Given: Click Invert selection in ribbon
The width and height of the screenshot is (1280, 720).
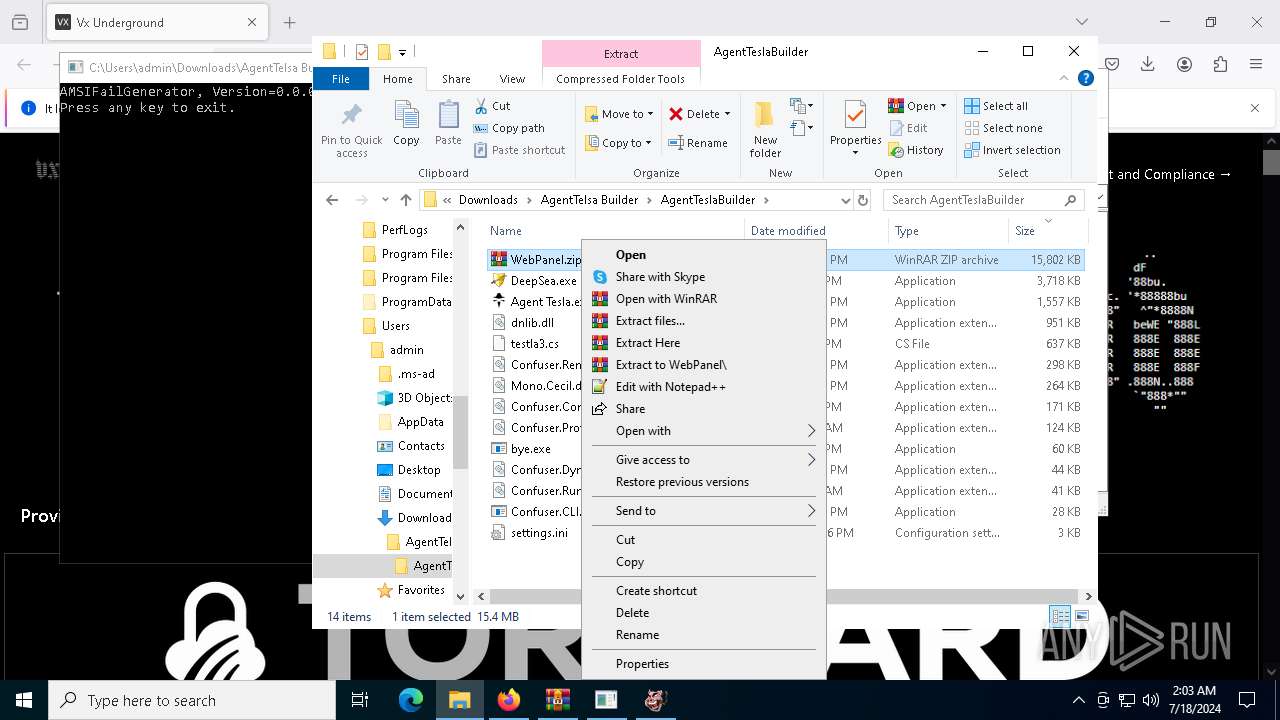Looking at the screenshot, I should (1012, 150).
